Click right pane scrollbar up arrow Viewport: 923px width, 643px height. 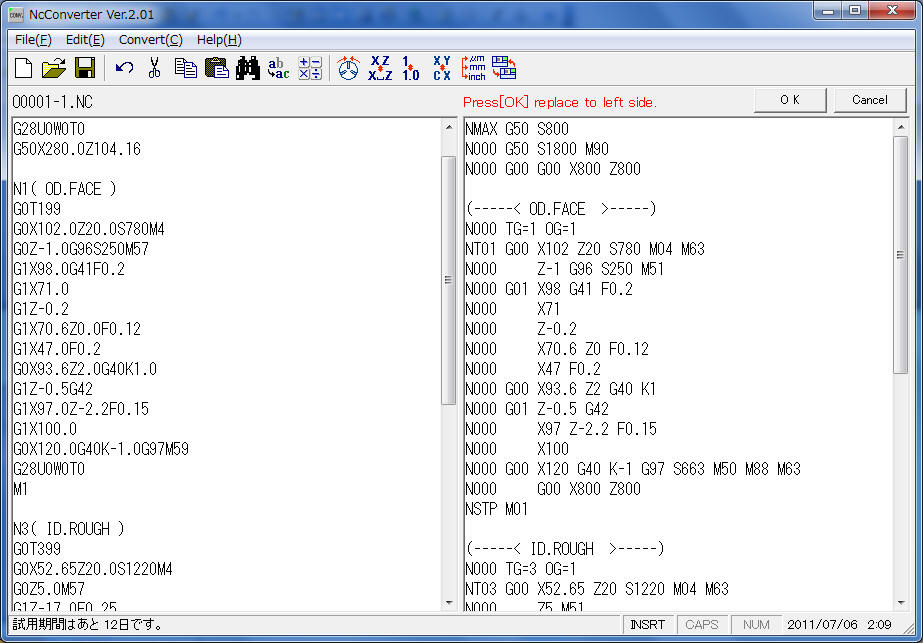[901, 127]
